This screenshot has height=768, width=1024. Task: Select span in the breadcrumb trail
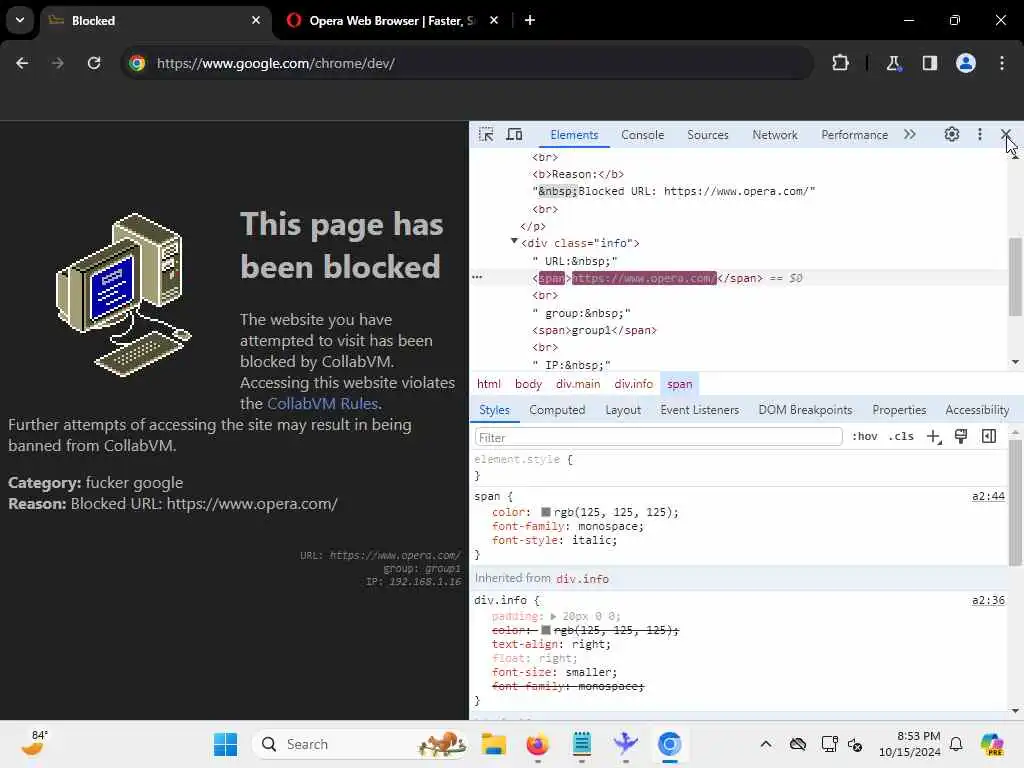click(679, 384)
